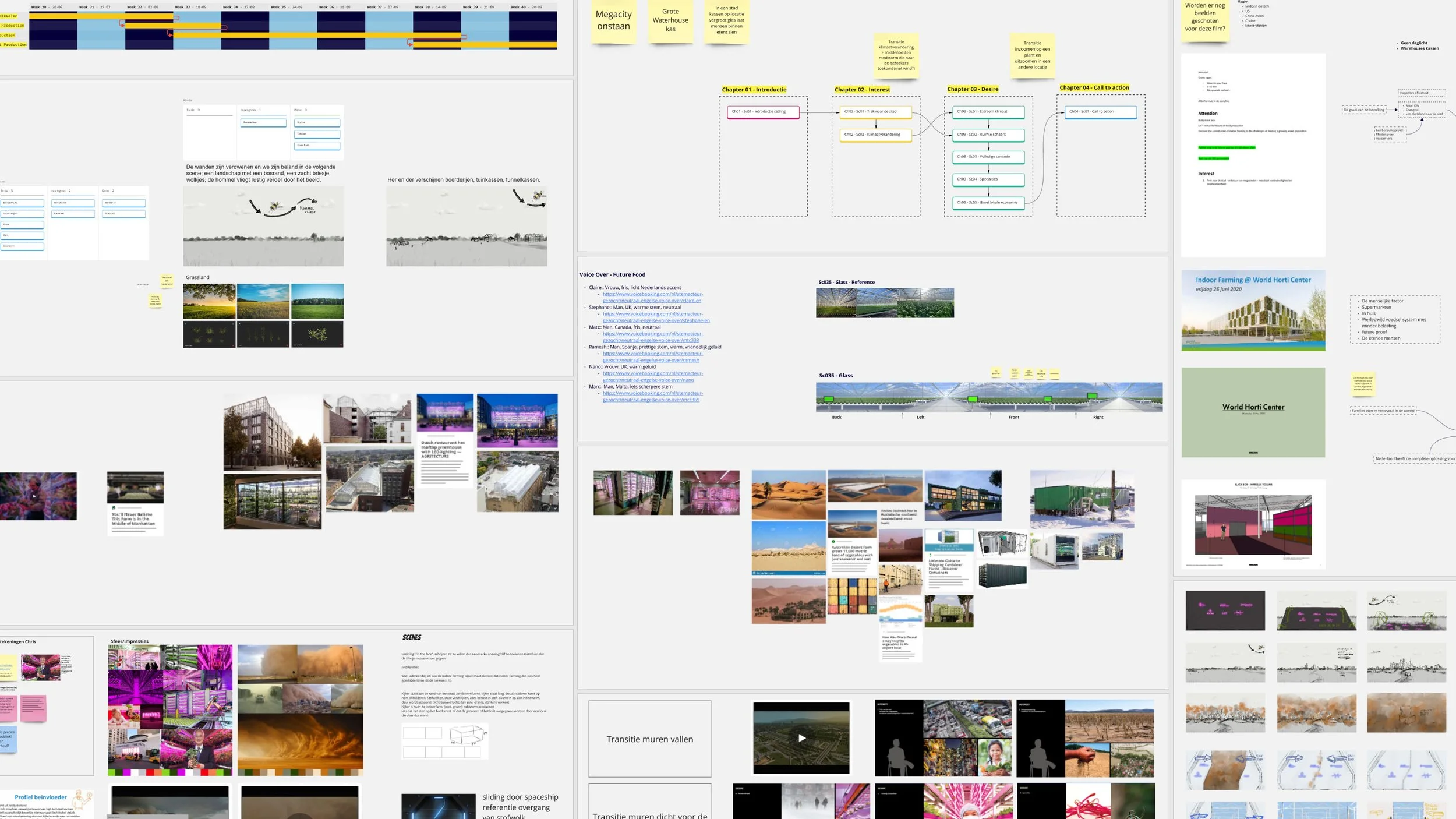Select Ch02 - Sc02 Klimaatverandering card
Viewport: 1456px width, 819px height.
pos(875,135)
